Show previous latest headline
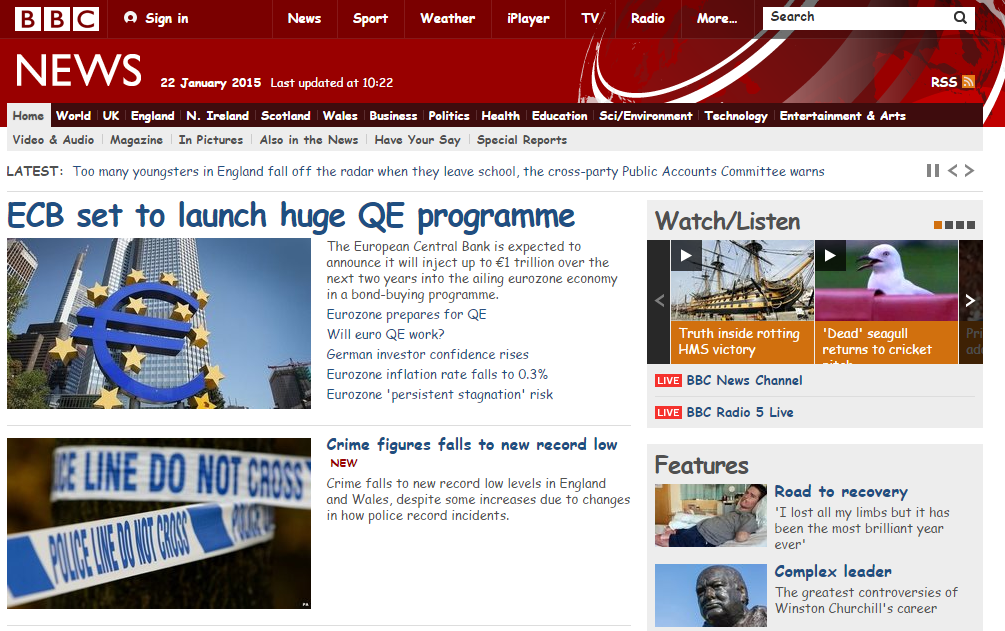1005x631 pixels. (x=952, y=171)
